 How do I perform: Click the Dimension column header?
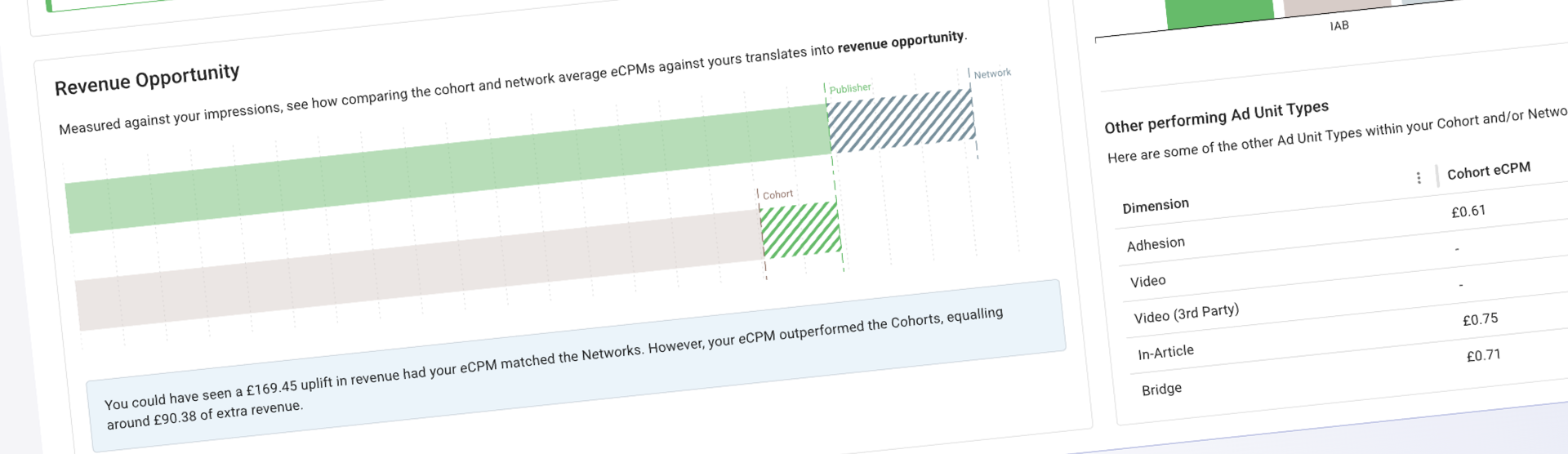coord(1156,206)
